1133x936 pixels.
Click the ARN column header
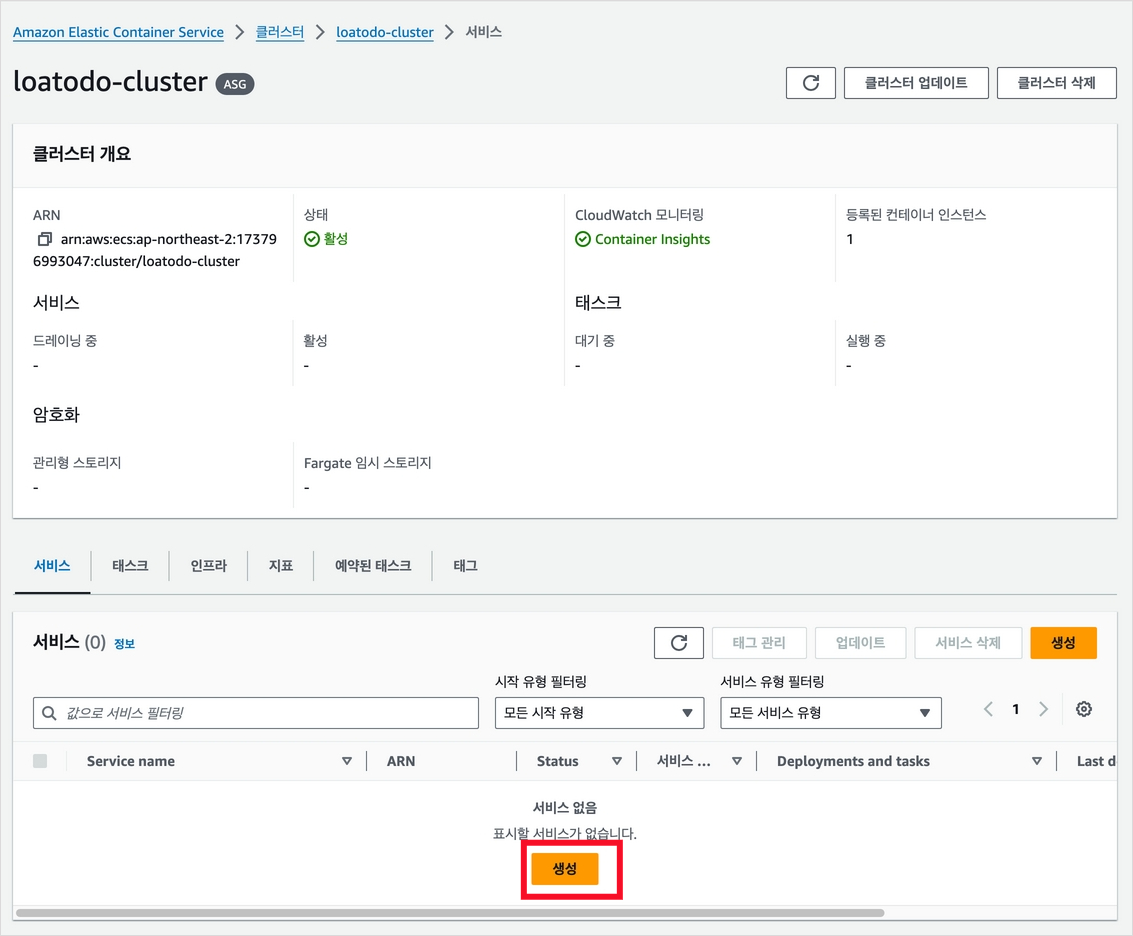pyautogui.click(x=401, y=761)
